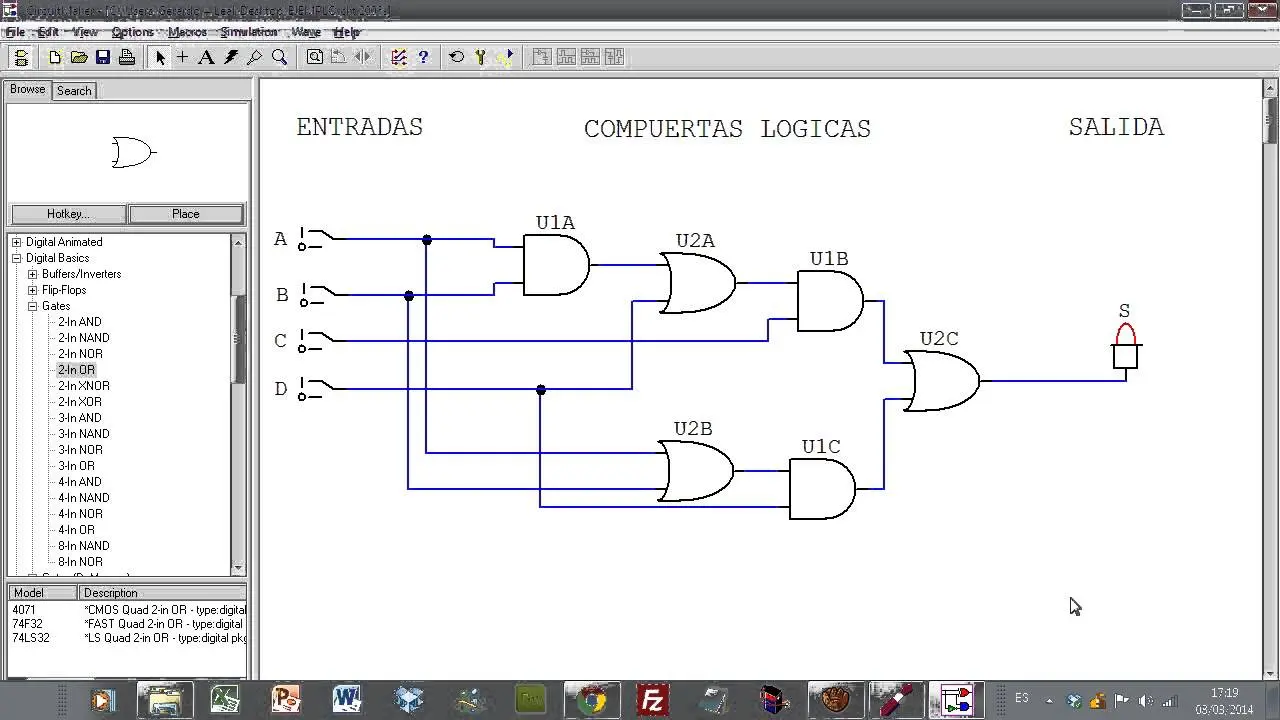The width and height of the screenshot is (1280, 720).
Task: Select the Delete tool lightning icon
Action: (231, 57)
